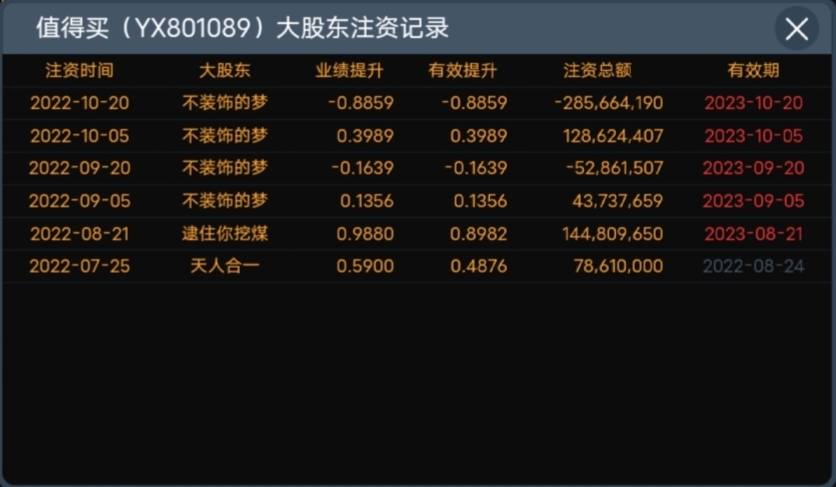Click the 有效提升 column header
The height and width of the screenshot is (487, 836).
click(x=463, y=70)
